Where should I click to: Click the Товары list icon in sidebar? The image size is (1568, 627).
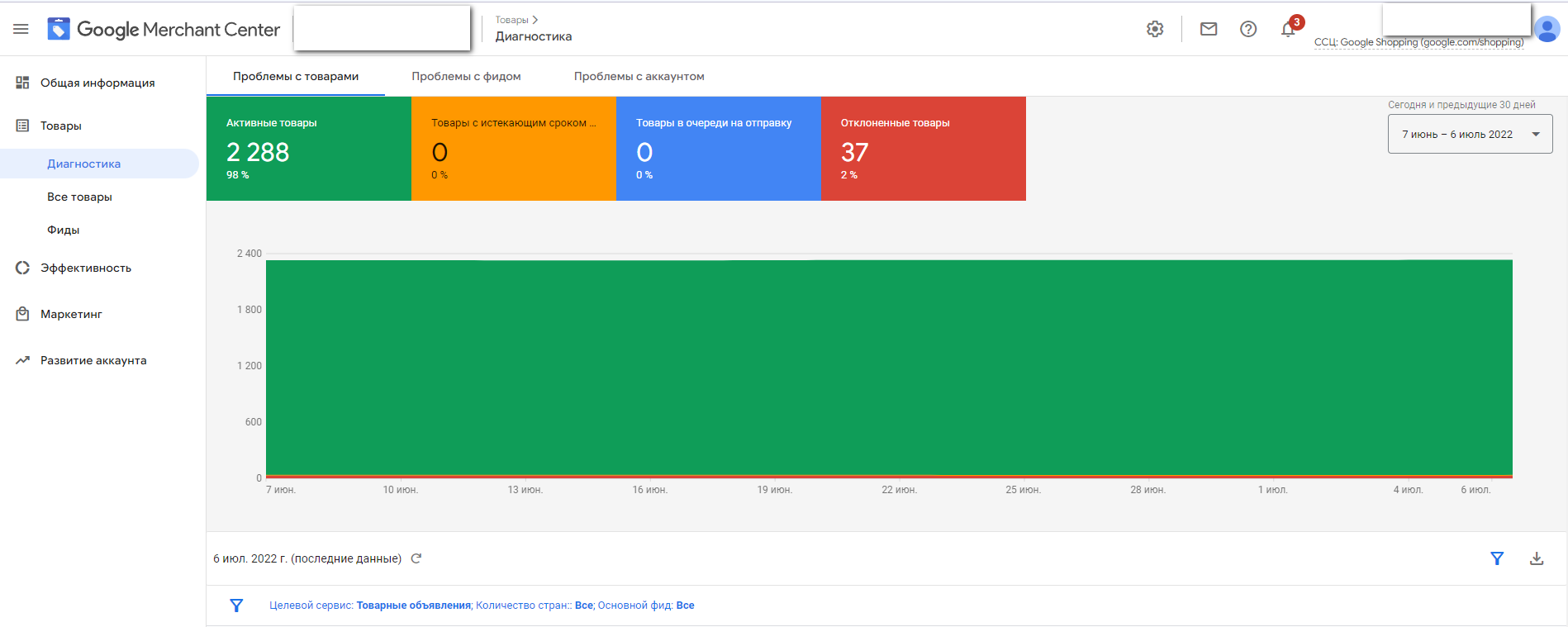coord(22,126)
